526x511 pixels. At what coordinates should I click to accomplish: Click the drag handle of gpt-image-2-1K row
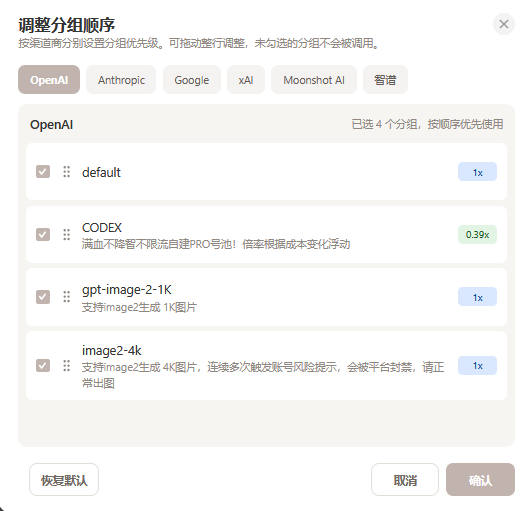[67, 297]
